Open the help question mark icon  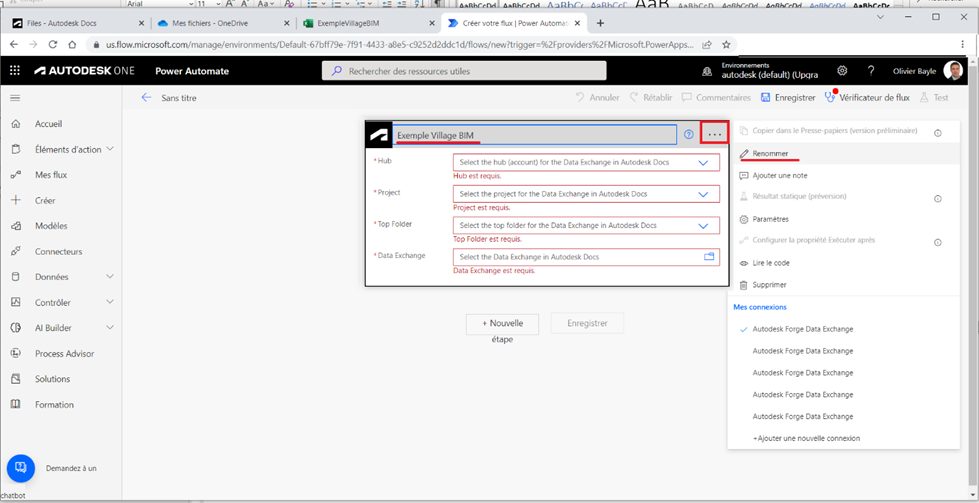click(871, 71)
